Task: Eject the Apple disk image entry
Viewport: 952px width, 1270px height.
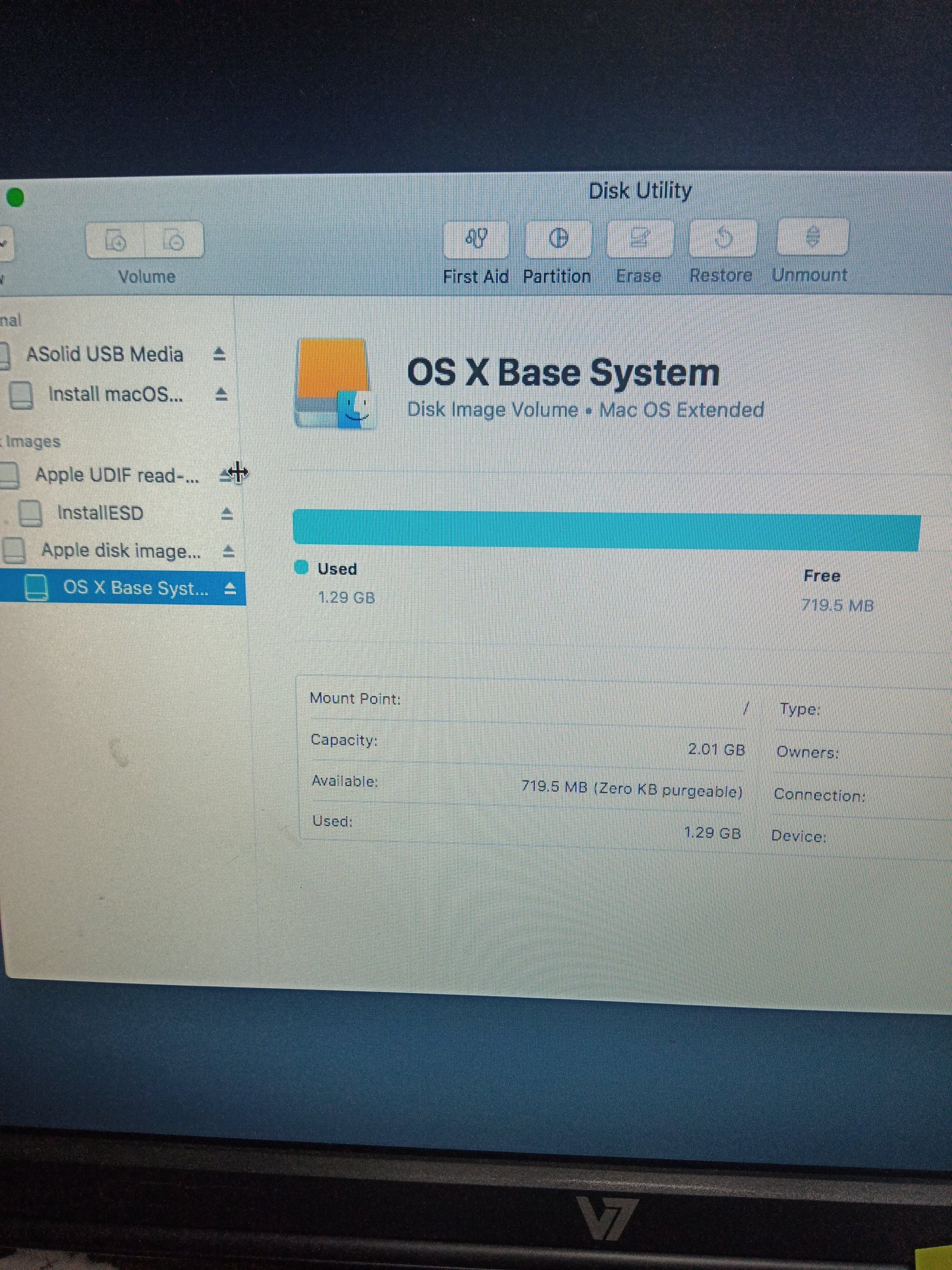Action: click(x=228, y=551)
